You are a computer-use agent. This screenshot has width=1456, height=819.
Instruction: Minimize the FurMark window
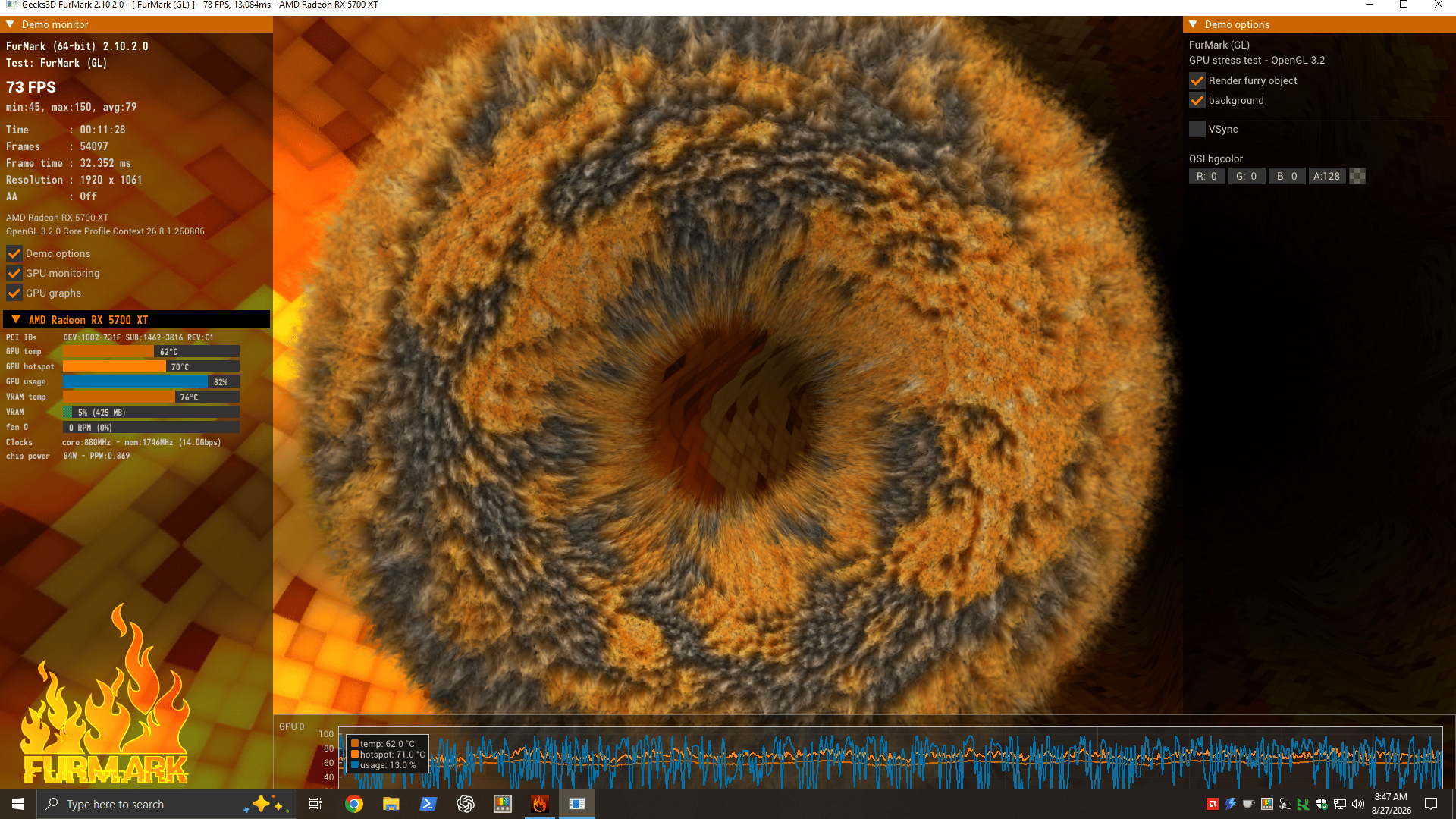[1370, 5]
